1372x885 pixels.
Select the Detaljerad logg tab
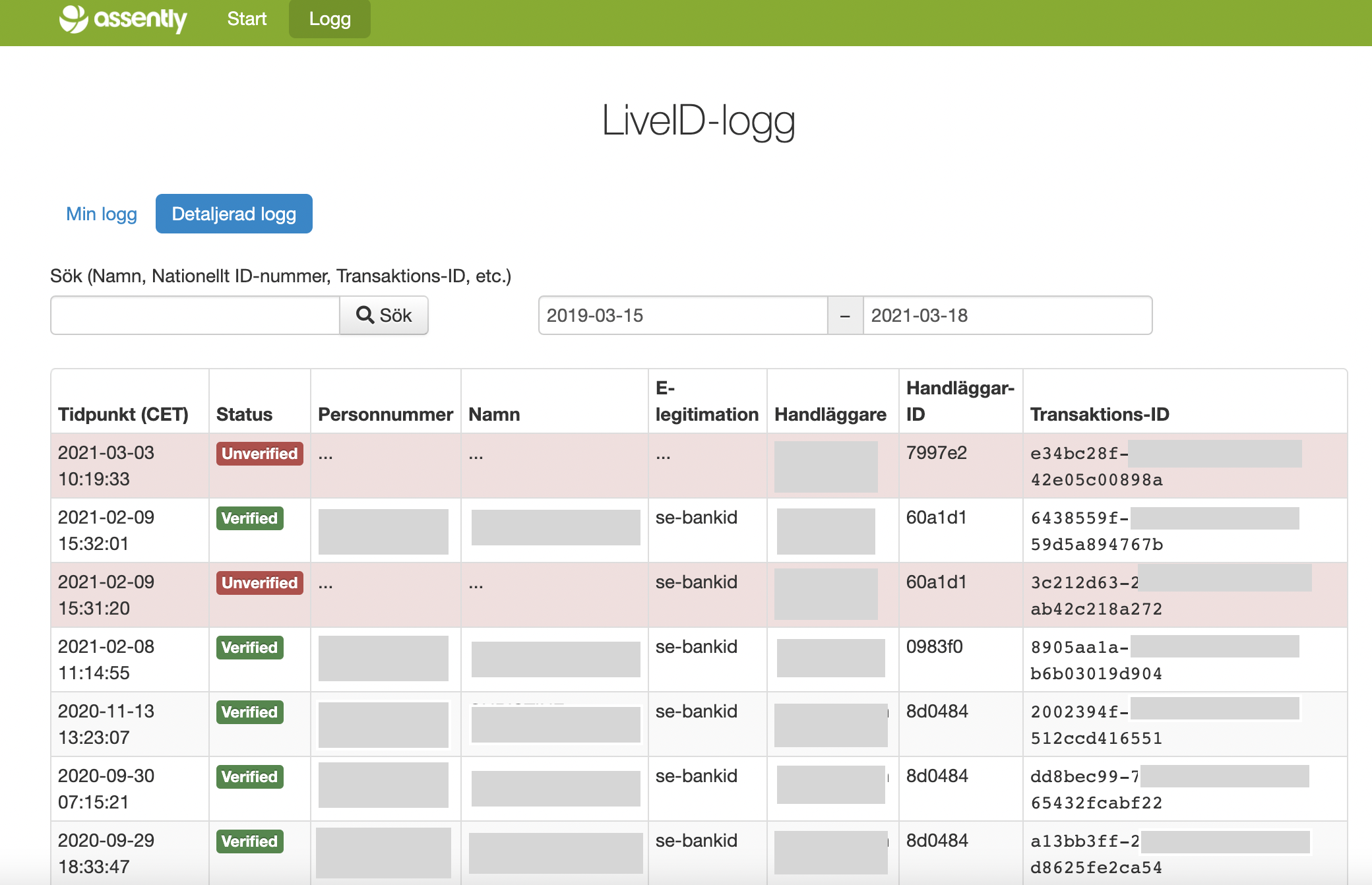coord(234,214)
